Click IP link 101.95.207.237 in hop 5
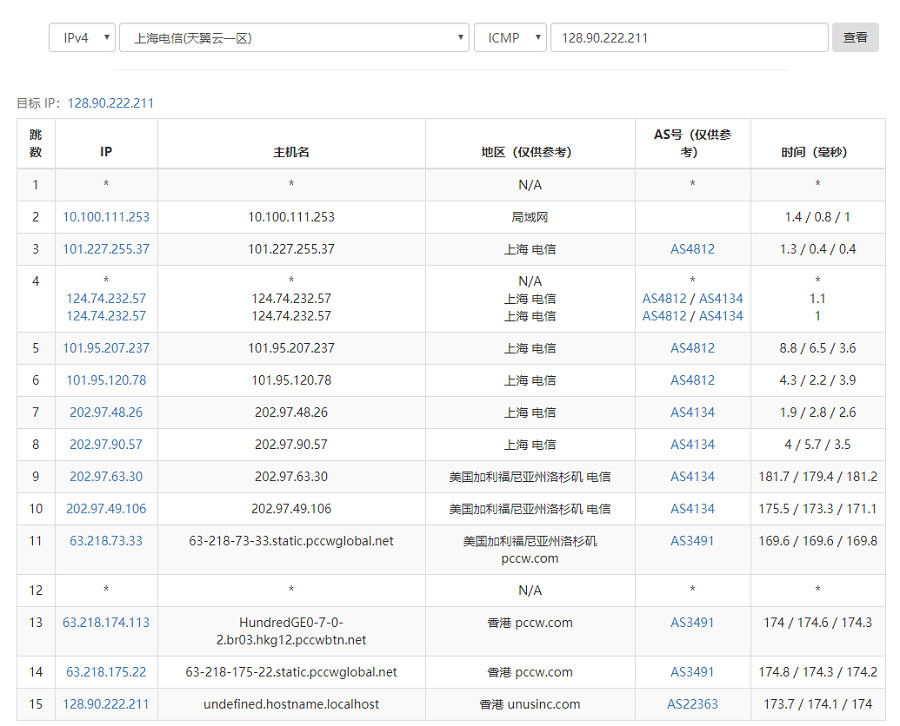Image resolution: width=900 pixels, height=726 pixels. click(106, 348)
